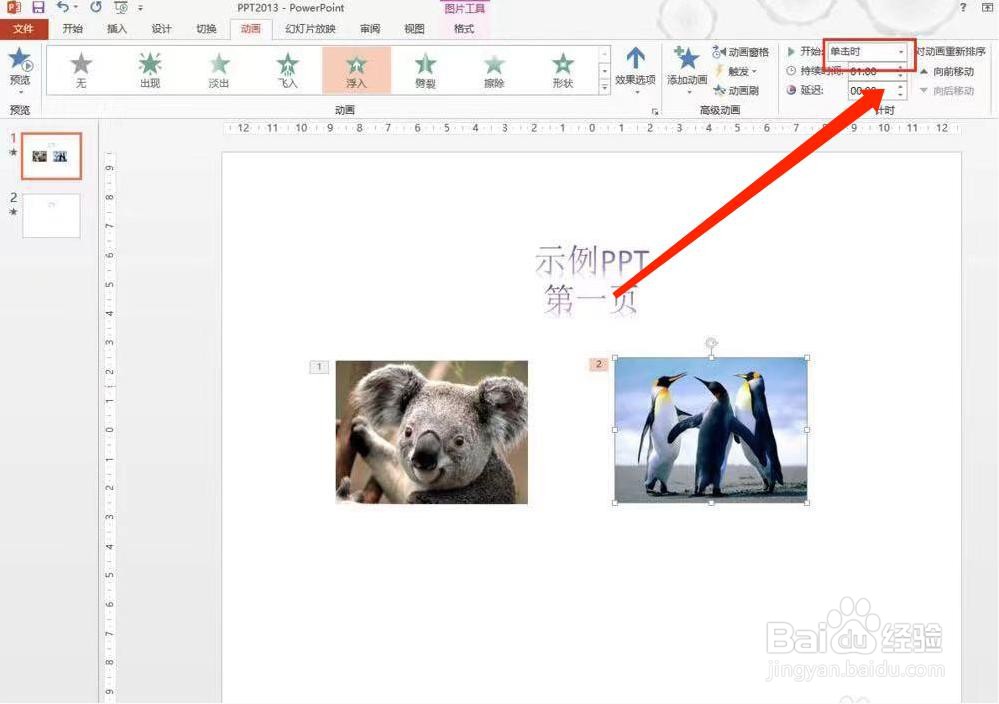The image size is (999, 704).
Task: Click the Undo arrow in quick access toolbar
Action: [62, 8]
